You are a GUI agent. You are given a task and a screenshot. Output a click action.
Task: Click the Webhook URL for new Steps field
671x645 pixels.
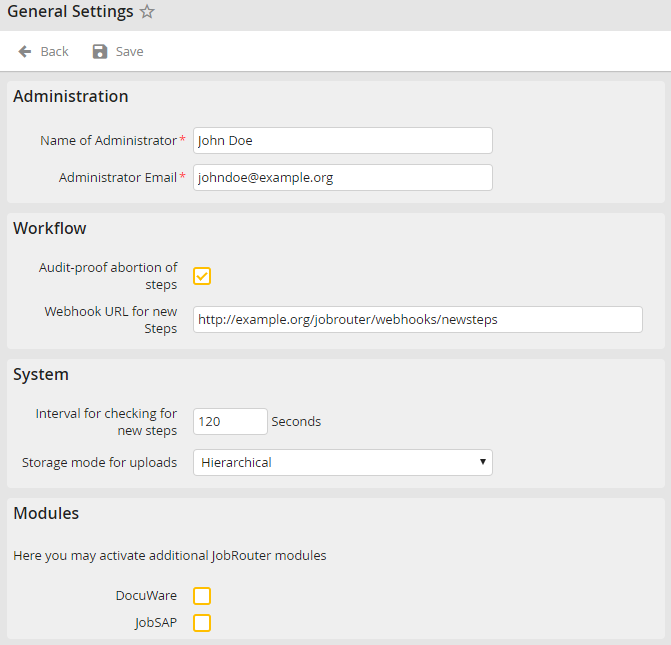coord(418,319)
